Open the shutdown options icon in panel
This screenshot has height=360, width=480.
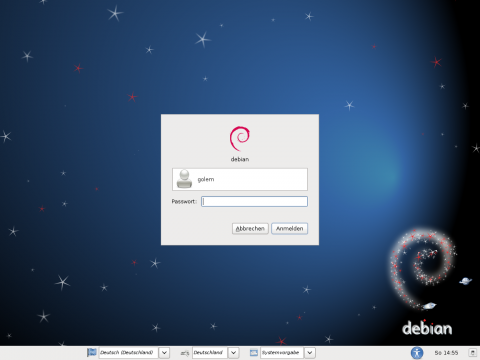[x=473, y=353]
